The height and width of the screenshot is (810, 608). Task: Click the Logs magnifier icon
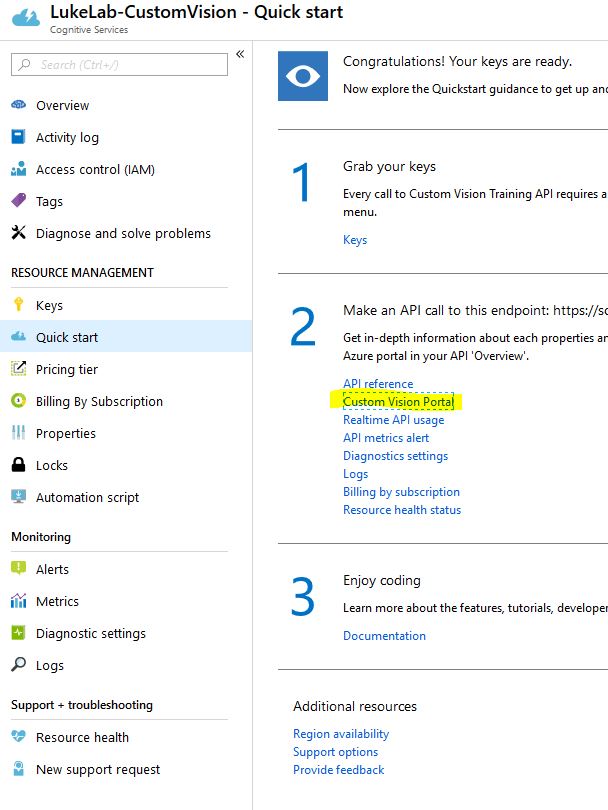click(x=19, y=664)
